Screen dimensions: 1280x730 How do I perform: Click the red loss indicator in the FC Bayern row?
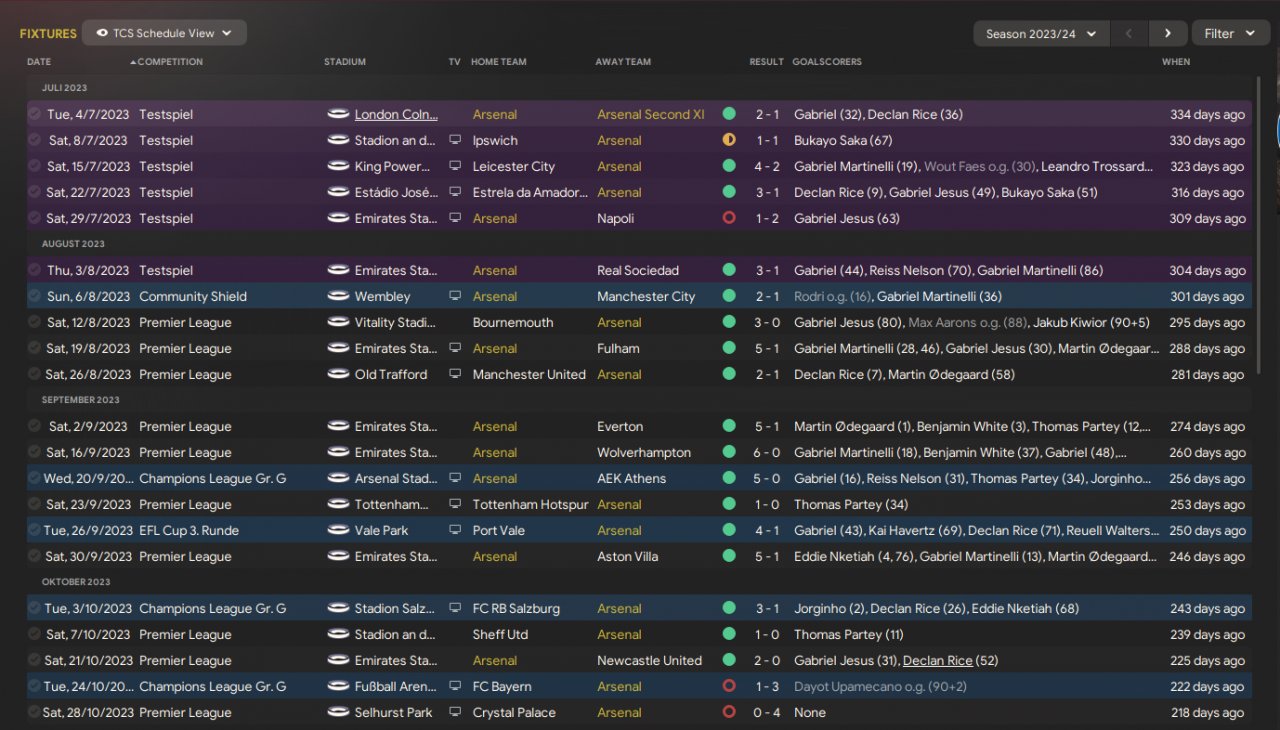click(729, 686)
